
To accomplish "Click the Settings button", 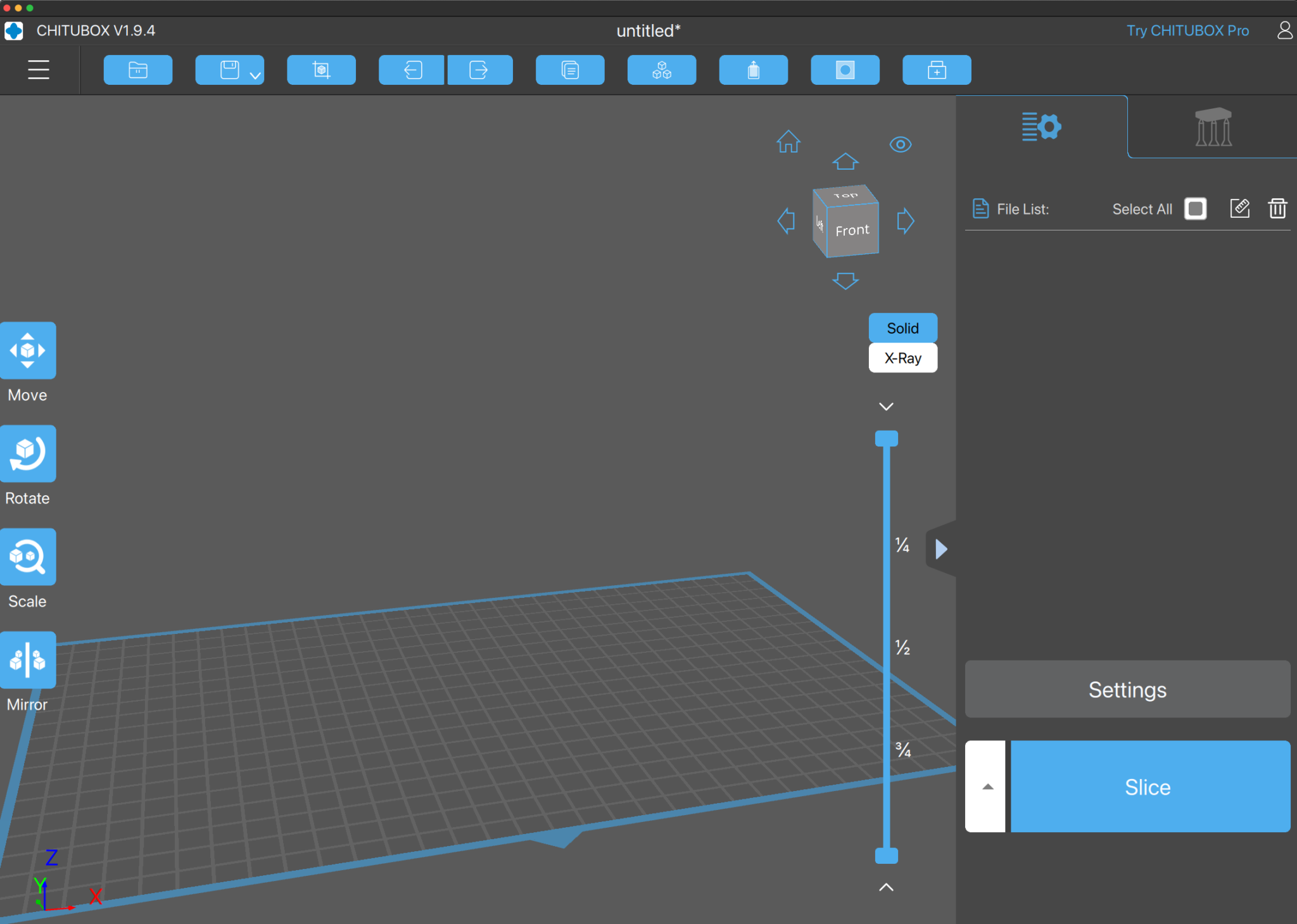I will coord(1127,690).
